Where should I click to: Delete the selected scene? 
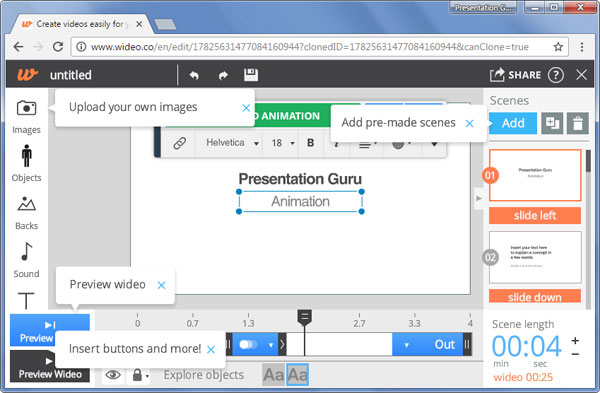577,123
